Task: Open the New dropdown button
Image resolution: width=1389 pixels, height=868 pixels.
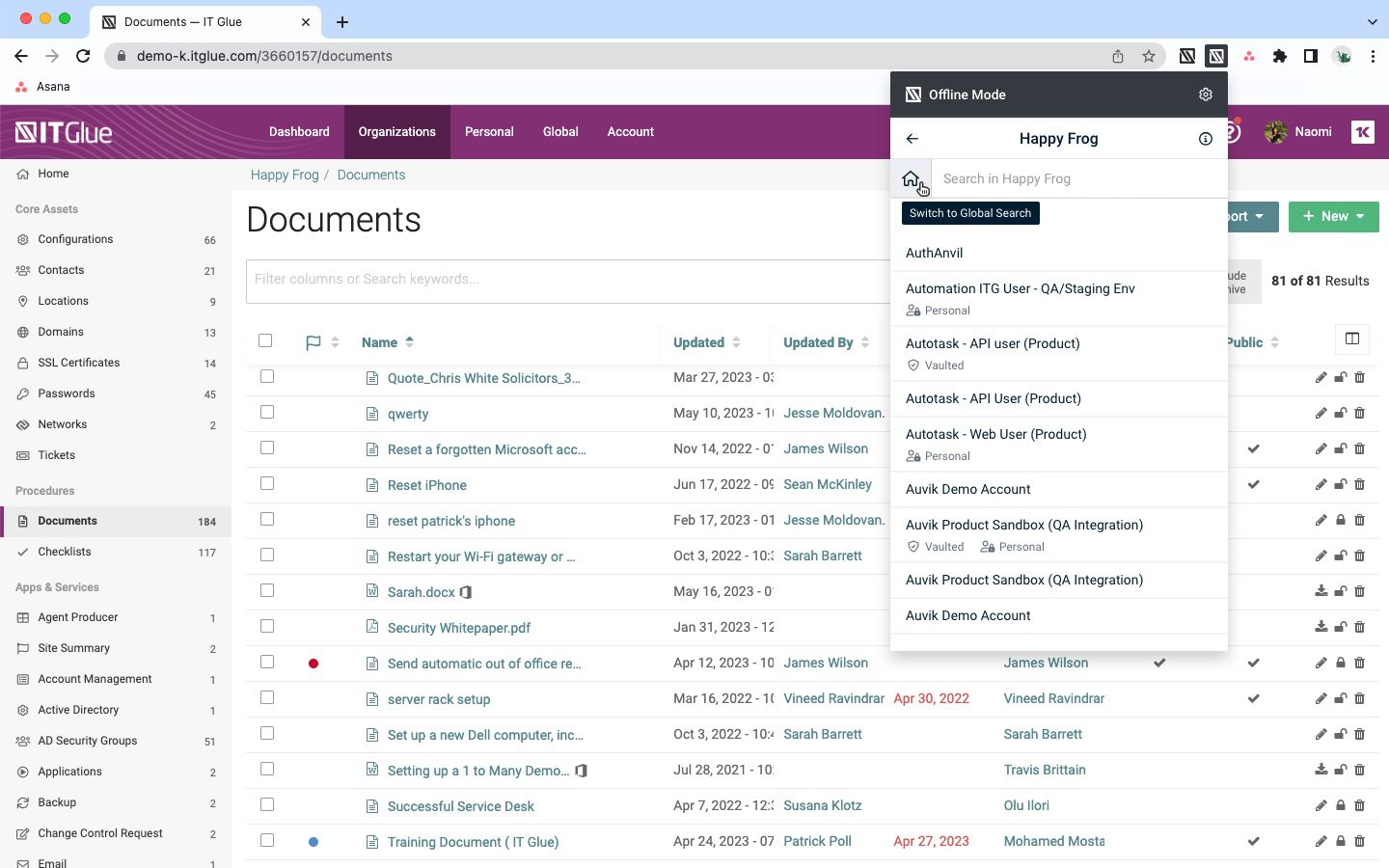Action: (x=1333, y=216)
